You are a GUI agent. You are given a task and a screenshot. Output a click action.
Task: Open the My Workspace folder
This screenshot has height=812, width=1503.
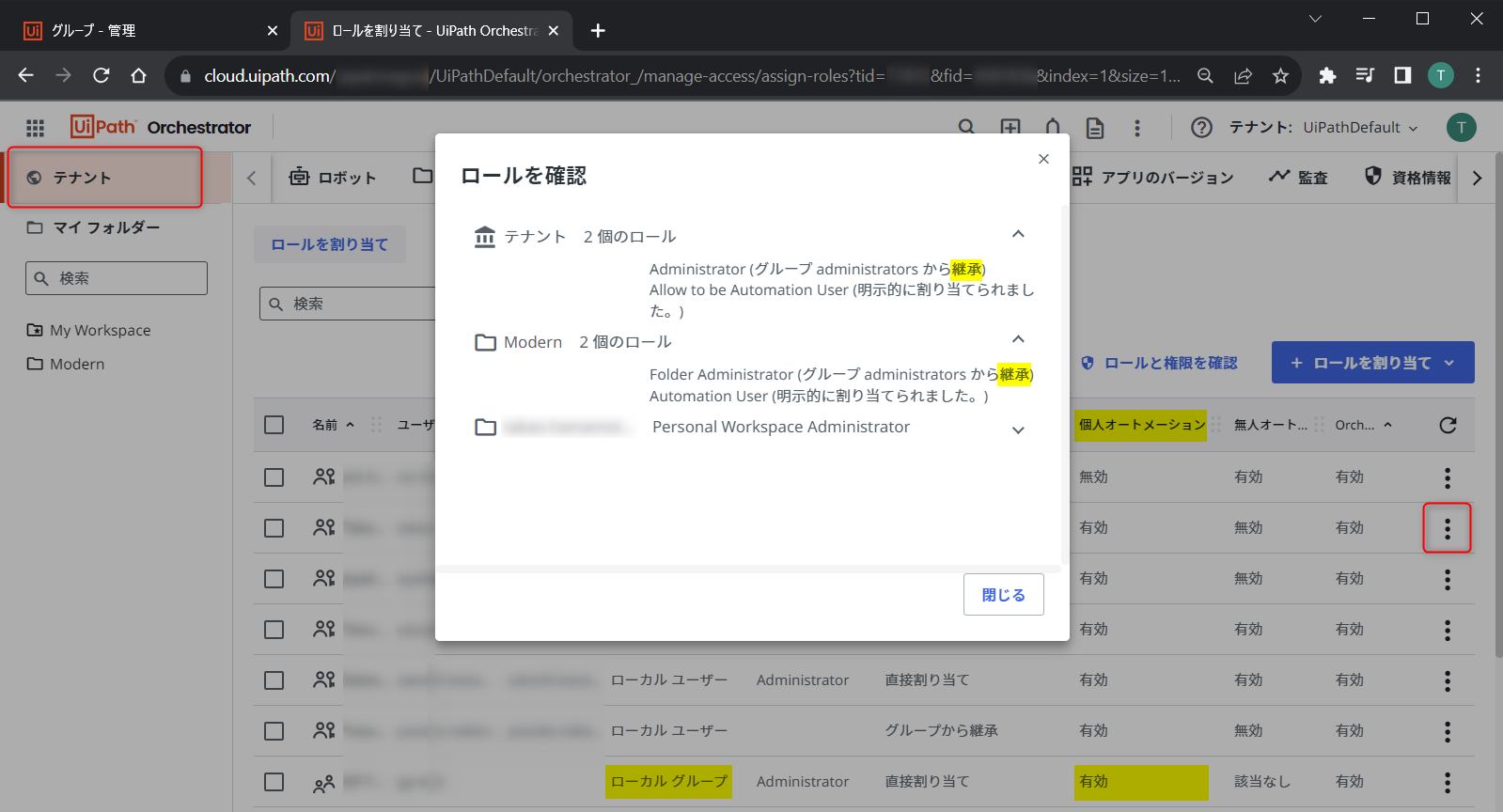88,330
